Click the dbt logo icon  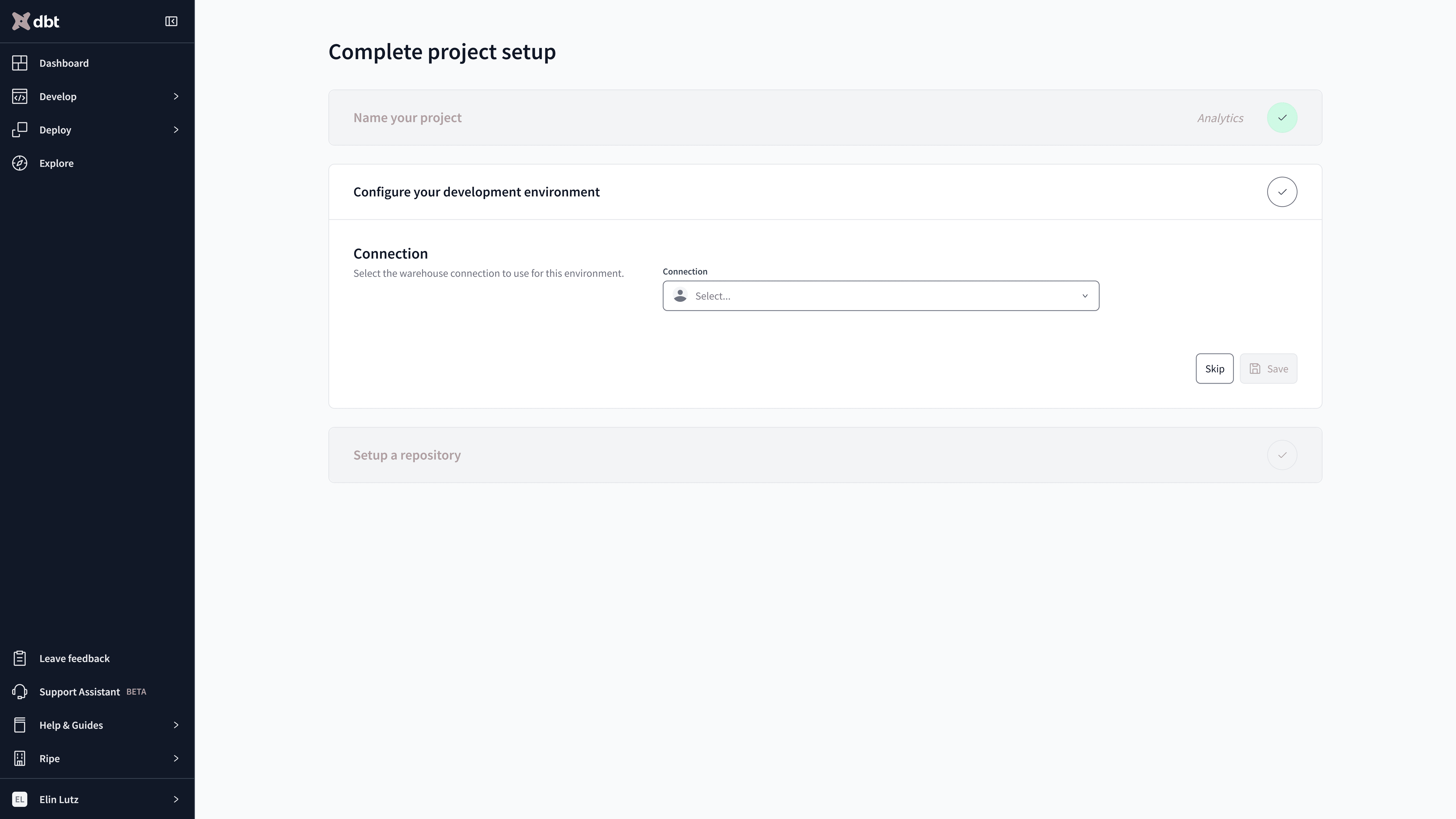(21, 21)
